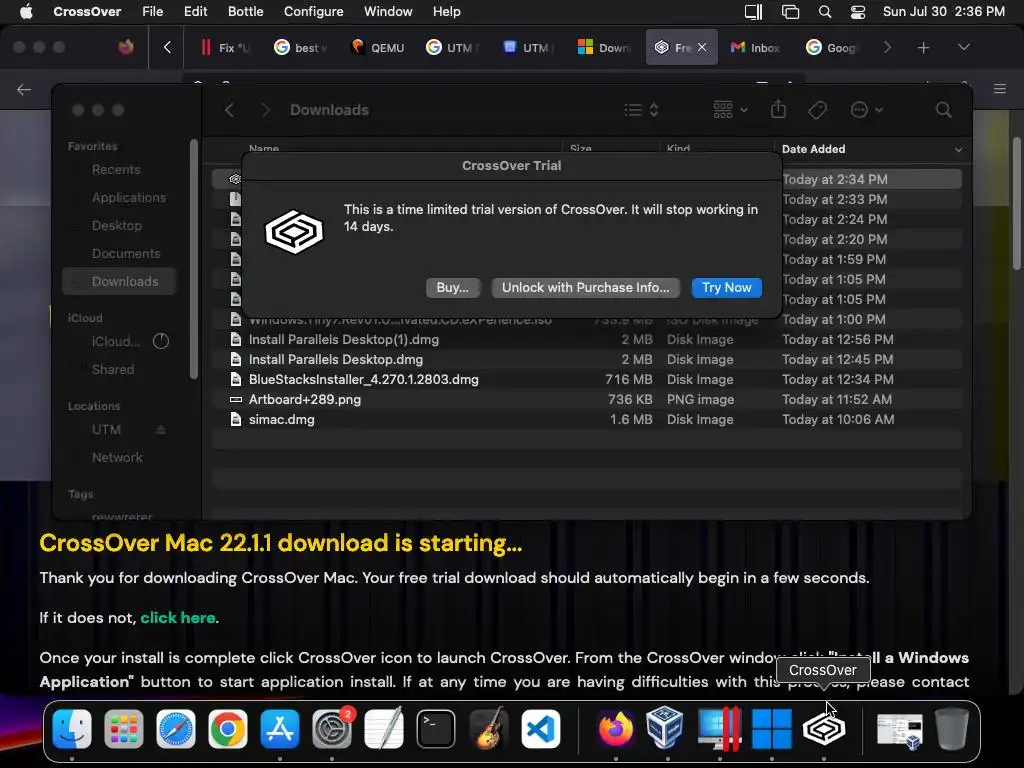The height and width of the screenshot is (768, 1024).
Task: Click the menu bar clock
Action: coord(944,12)
